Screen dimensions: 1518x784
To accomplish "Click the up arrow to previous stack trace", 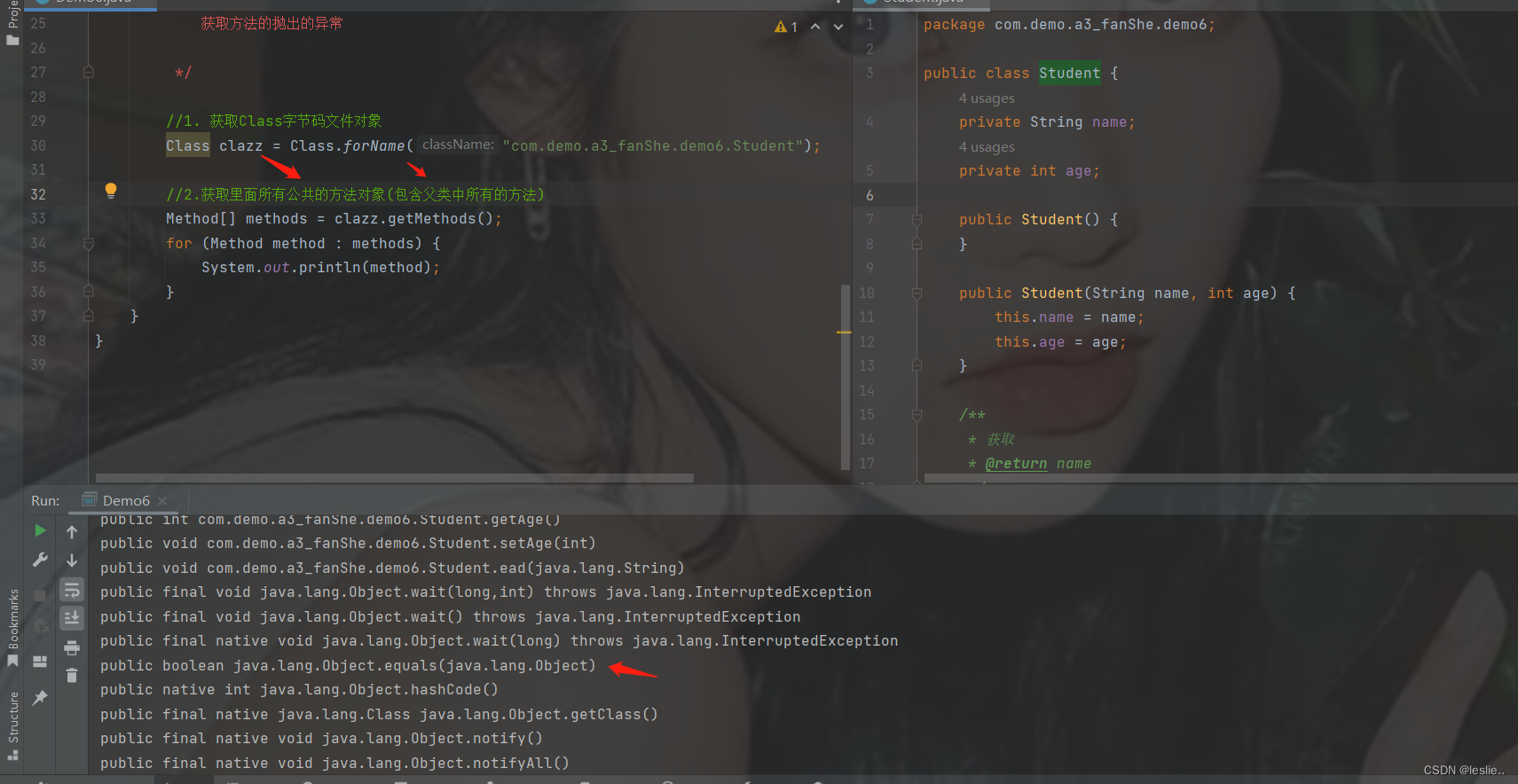I will click(x=72, y=532).
